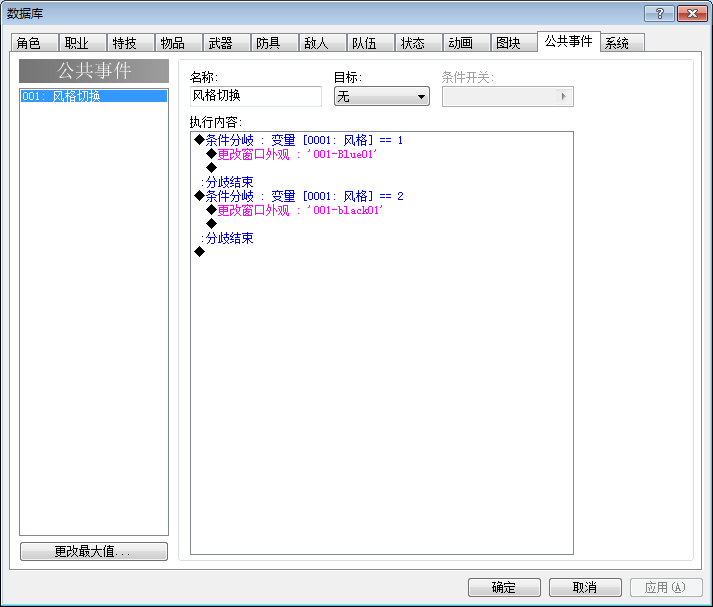Confirm with the 确定 button
The width and height of the screenshot is (713, 607).
point(504,587)
